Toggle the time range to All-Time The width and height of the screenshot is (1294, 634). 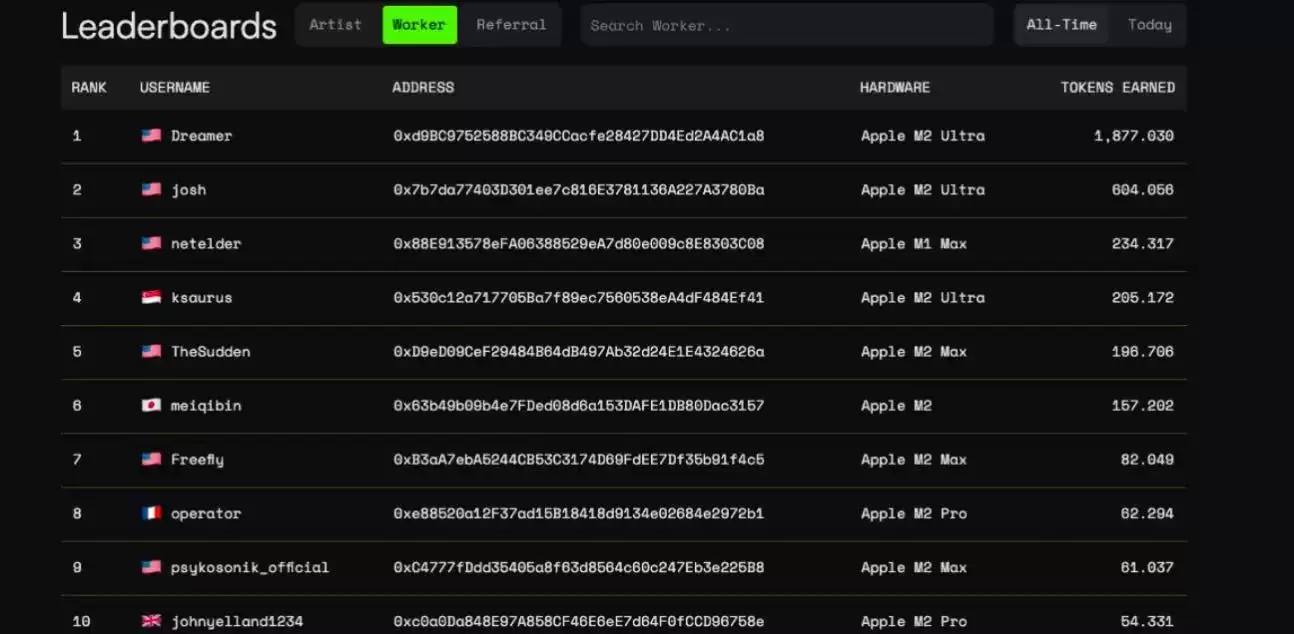(1061, 25)
